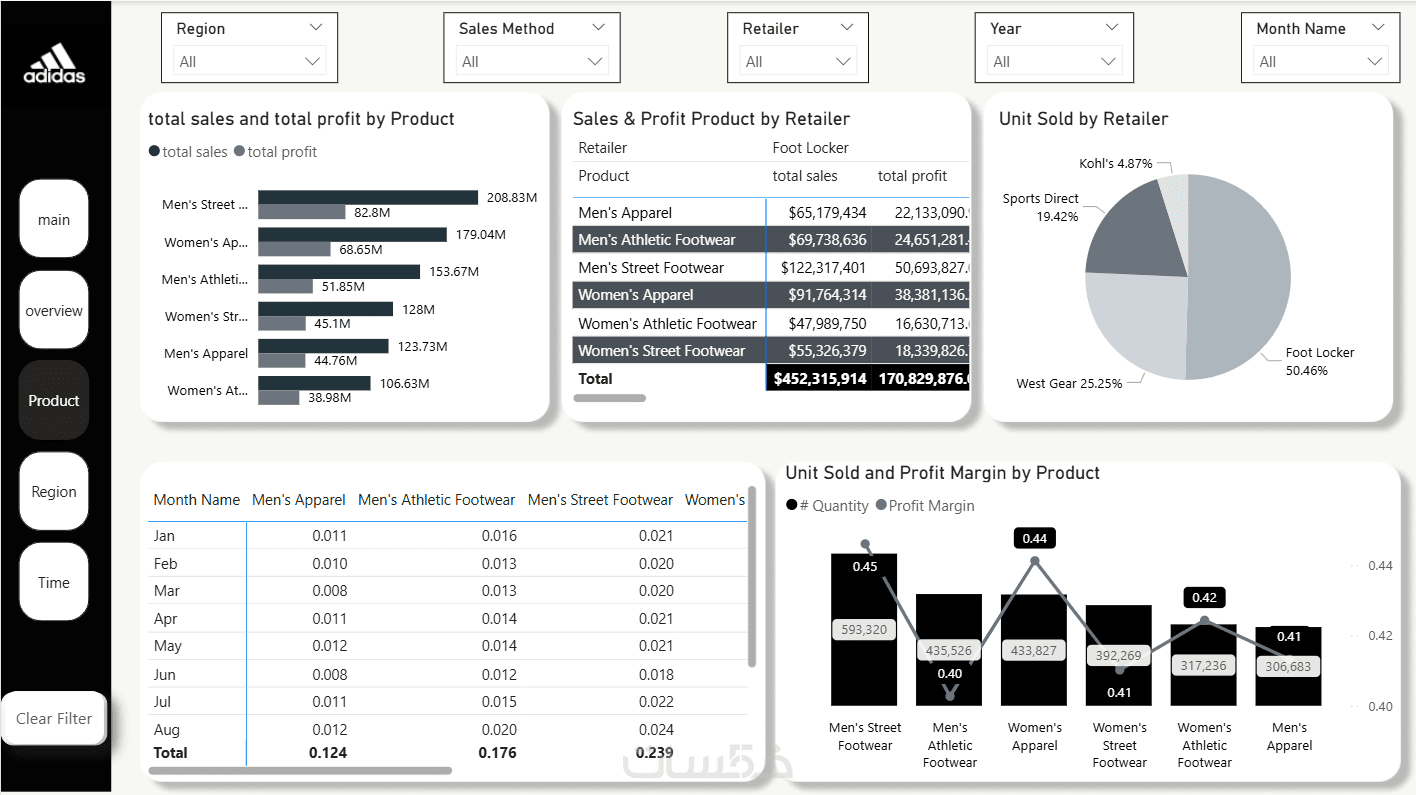Screen dimensions: 1416x795
Task: Click Men's Athletic Footwear column header in monthly table
Action: tap(436, 500)
